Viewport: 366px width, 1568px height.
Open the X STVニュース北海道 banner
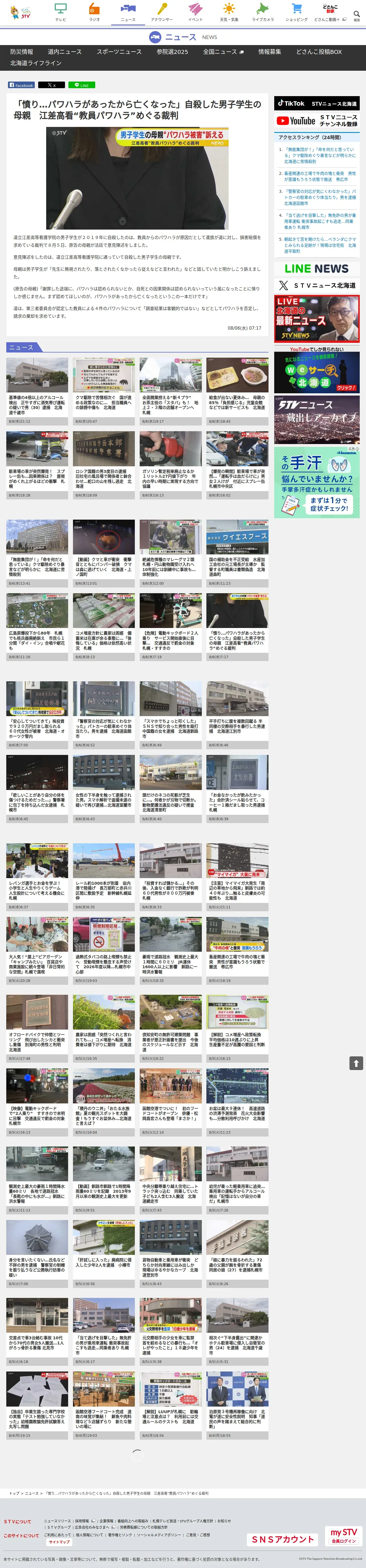tap(317, 285)
